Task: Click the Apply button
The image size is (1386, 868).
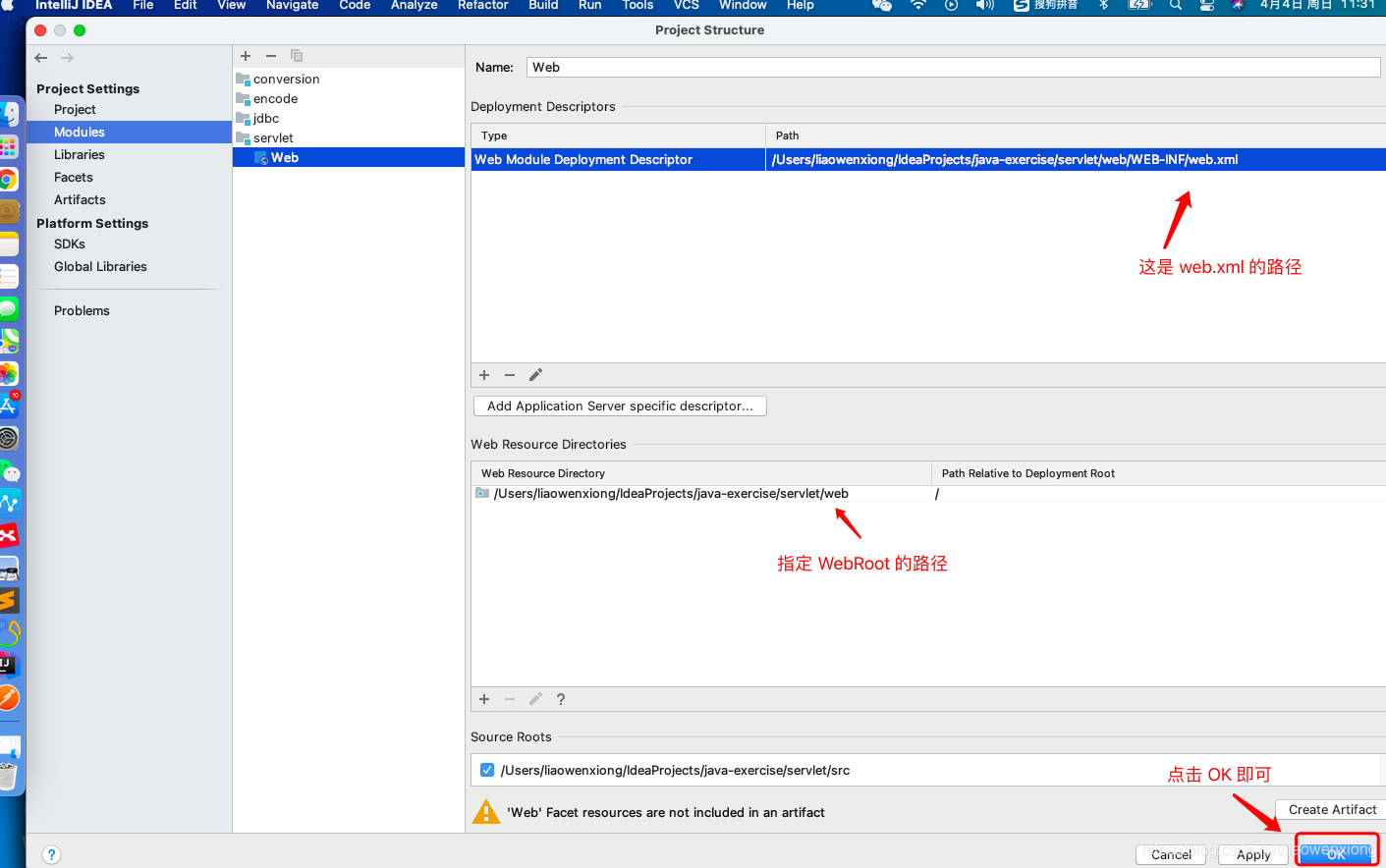Action: point(1253,854)
